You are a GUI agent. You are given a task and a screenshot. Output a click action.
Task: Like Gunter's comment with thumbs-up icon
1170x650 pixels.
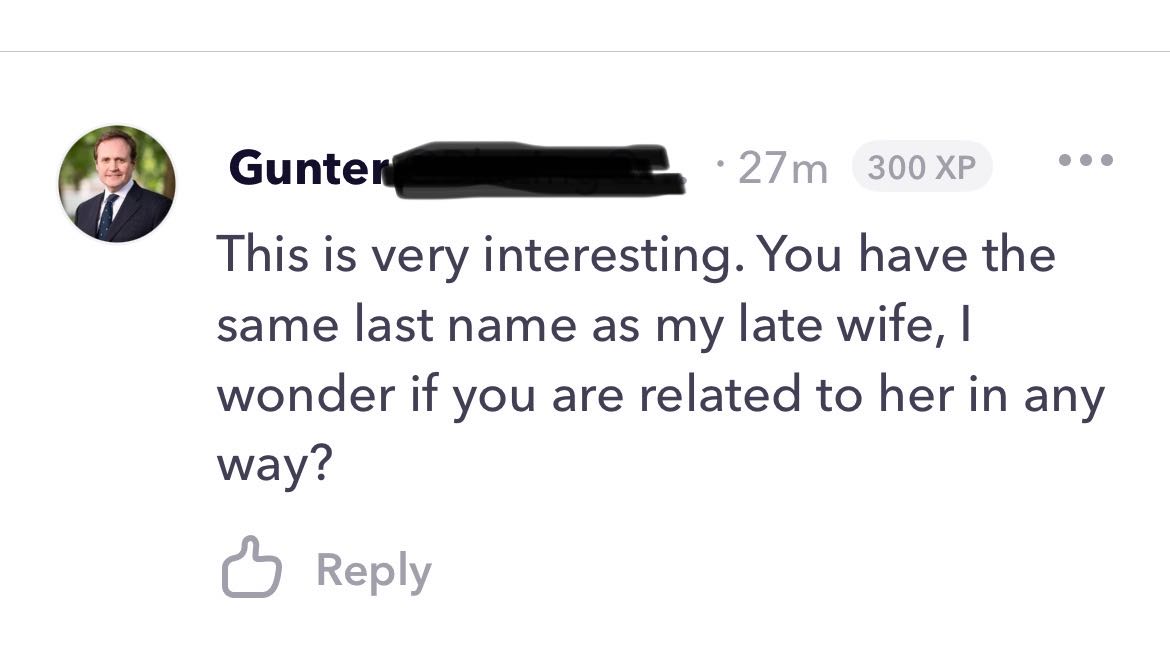click(249, 569)
